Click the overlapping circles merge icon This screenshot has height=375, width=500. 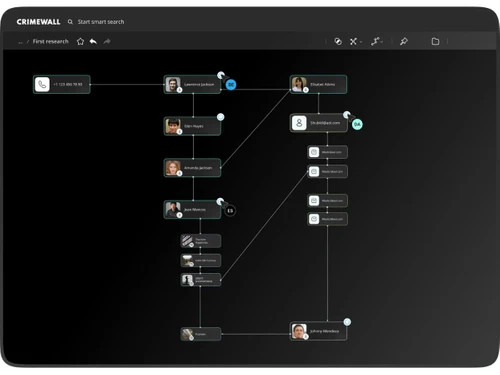[338, 41]
